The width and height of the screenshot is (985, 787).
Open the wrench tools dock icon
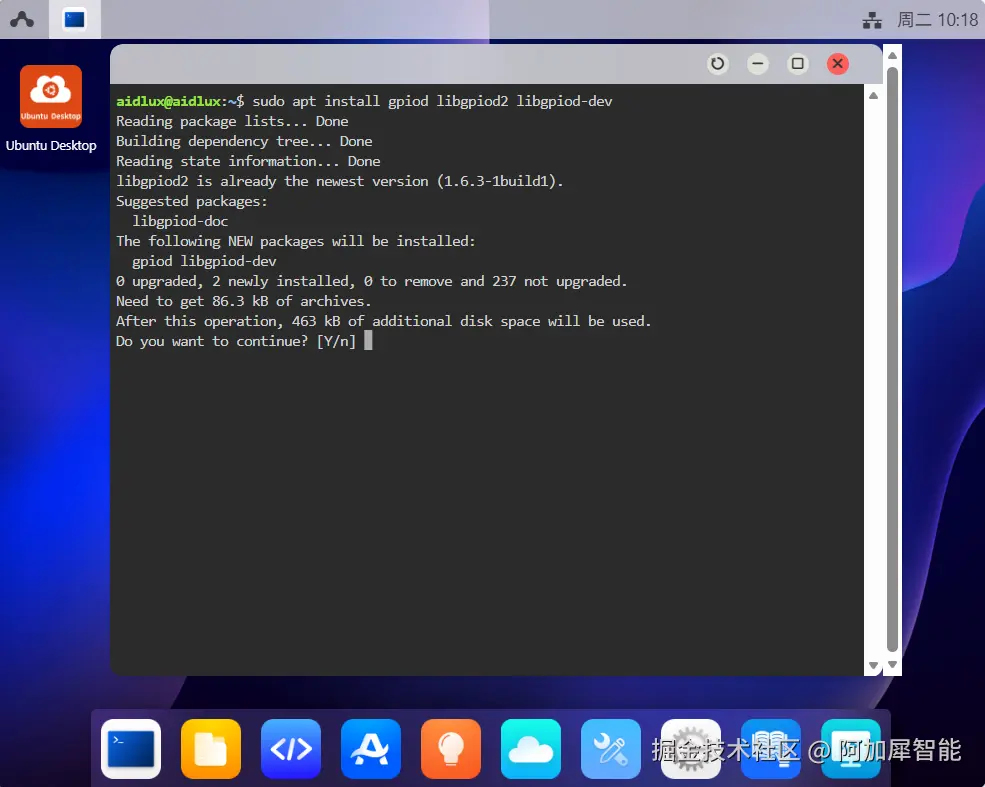click(611, 749)
